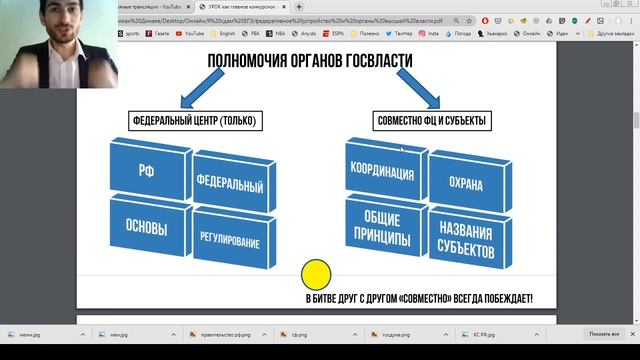Viewport: 640px width, 360px height.
Task: Open the Погода bookmark
Action: point(458,33)
